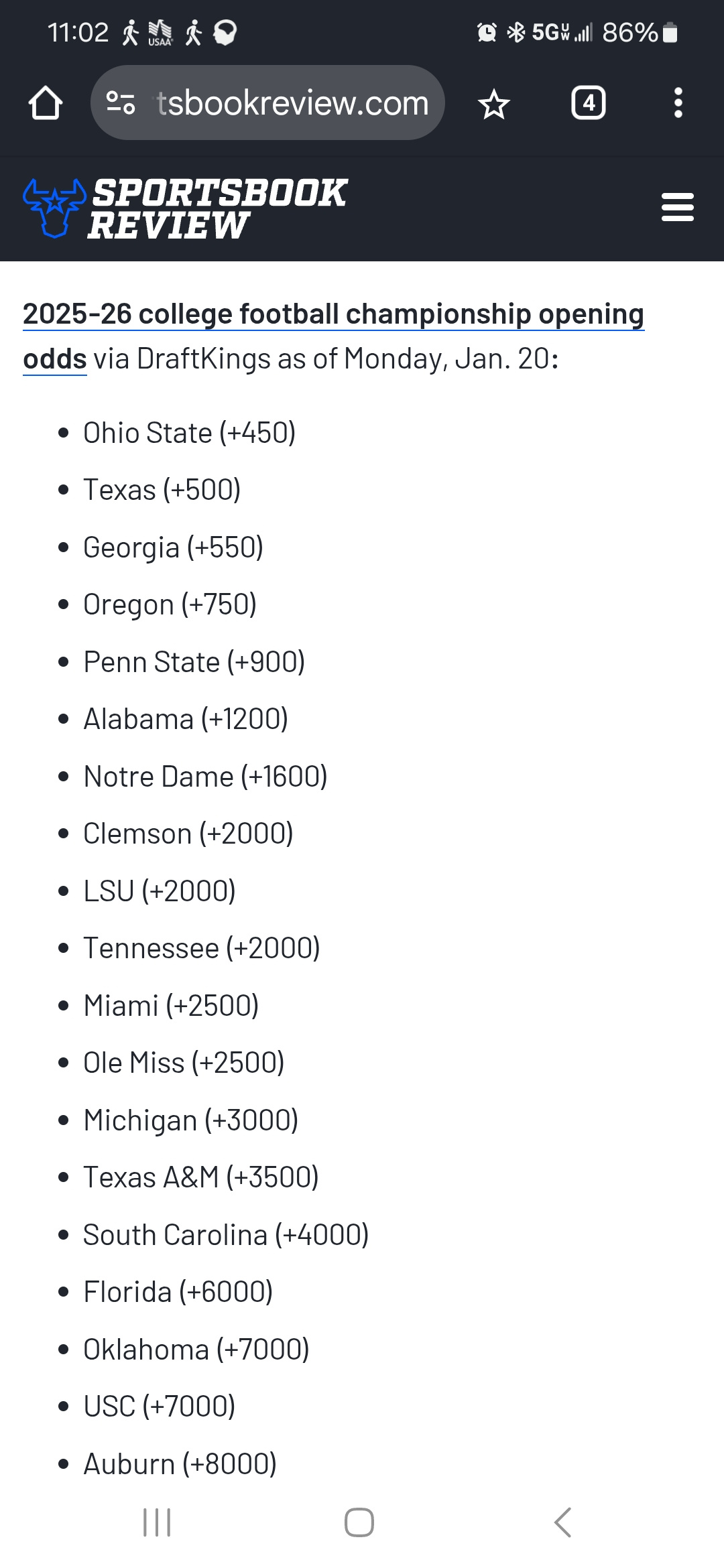Tap the address bar URL field
724x1568 pixels.
(292, 103)
